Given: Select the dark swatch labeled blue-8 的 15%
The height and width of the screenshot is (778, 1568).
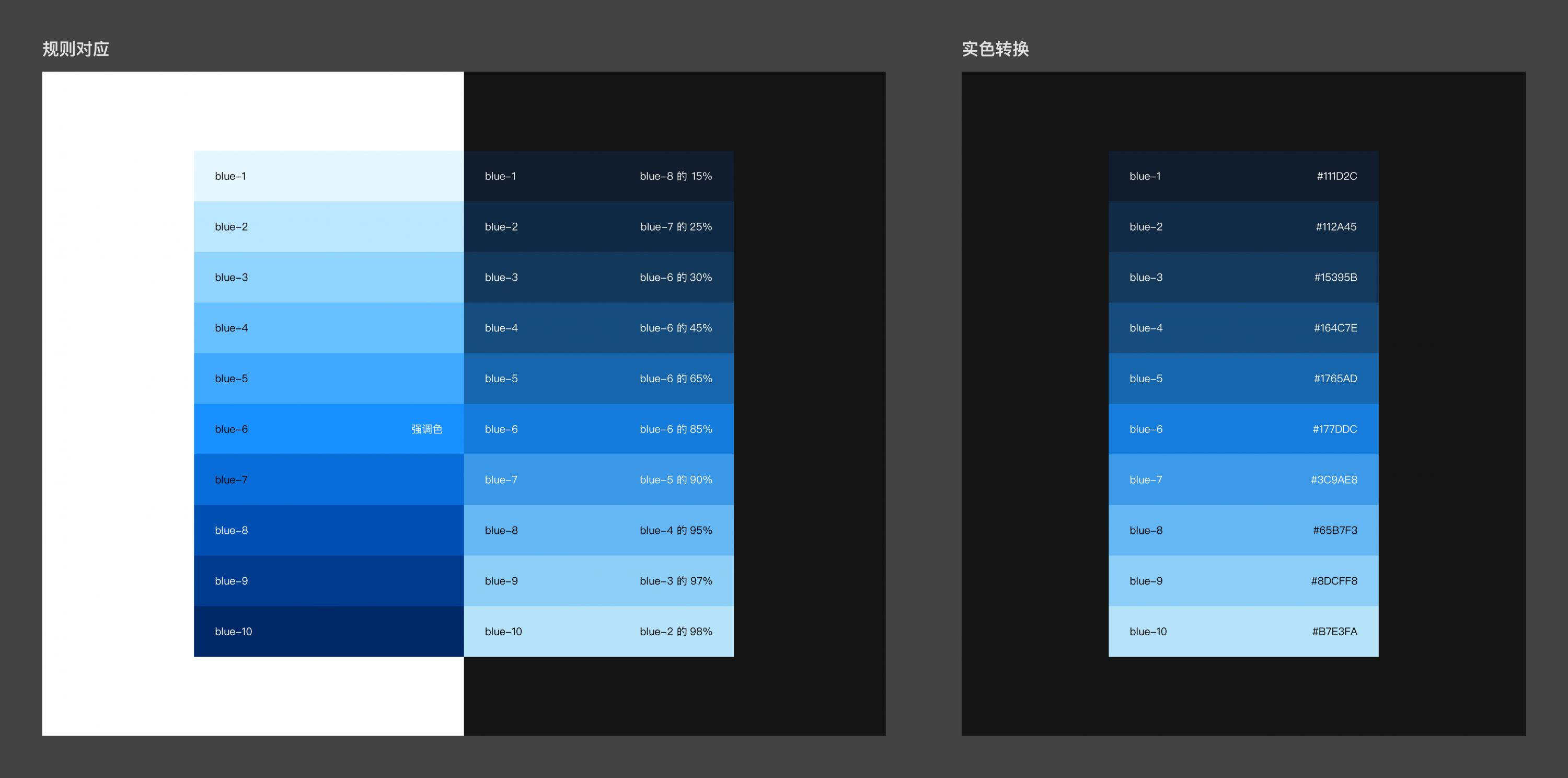Looking at the screenshot, I should click(x=598, y=176).
